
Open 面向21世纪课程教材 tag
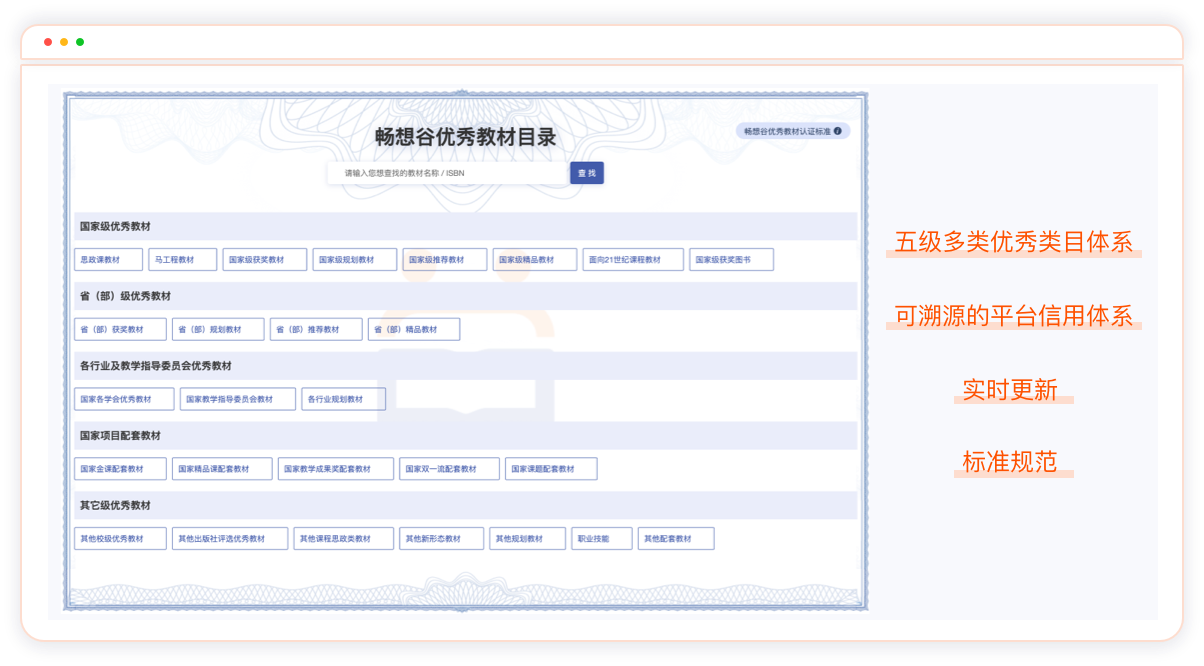633,260
